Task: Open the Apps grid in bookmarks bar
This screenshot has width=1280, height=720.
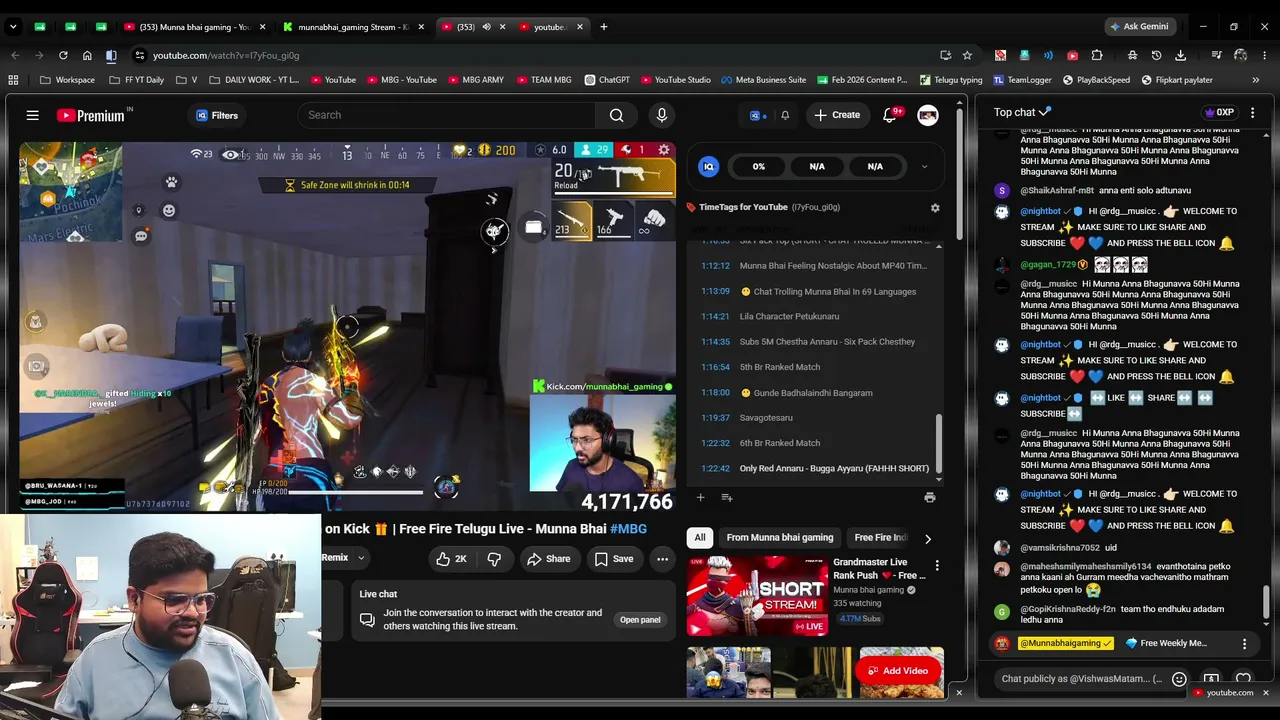Action: coord(13,80)
